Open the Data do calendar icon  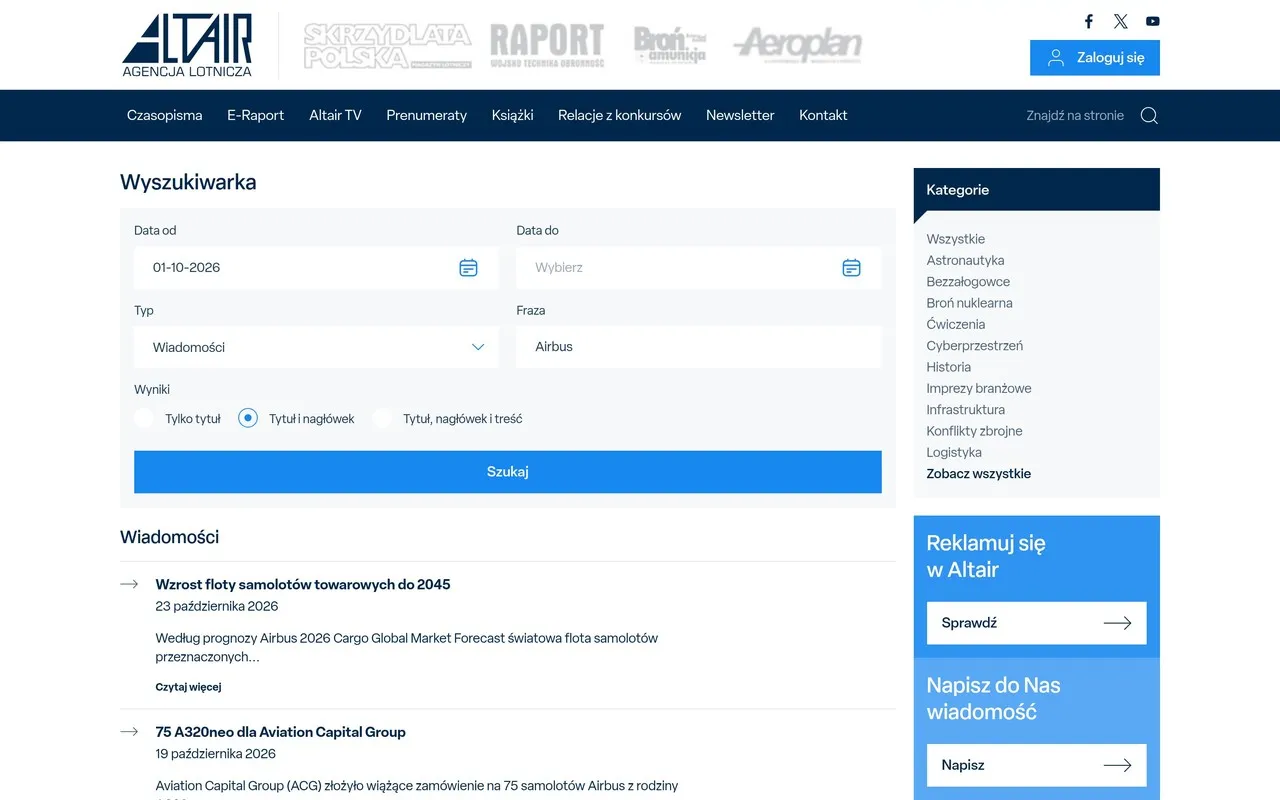pyautogui.click(x=851, y=268)
